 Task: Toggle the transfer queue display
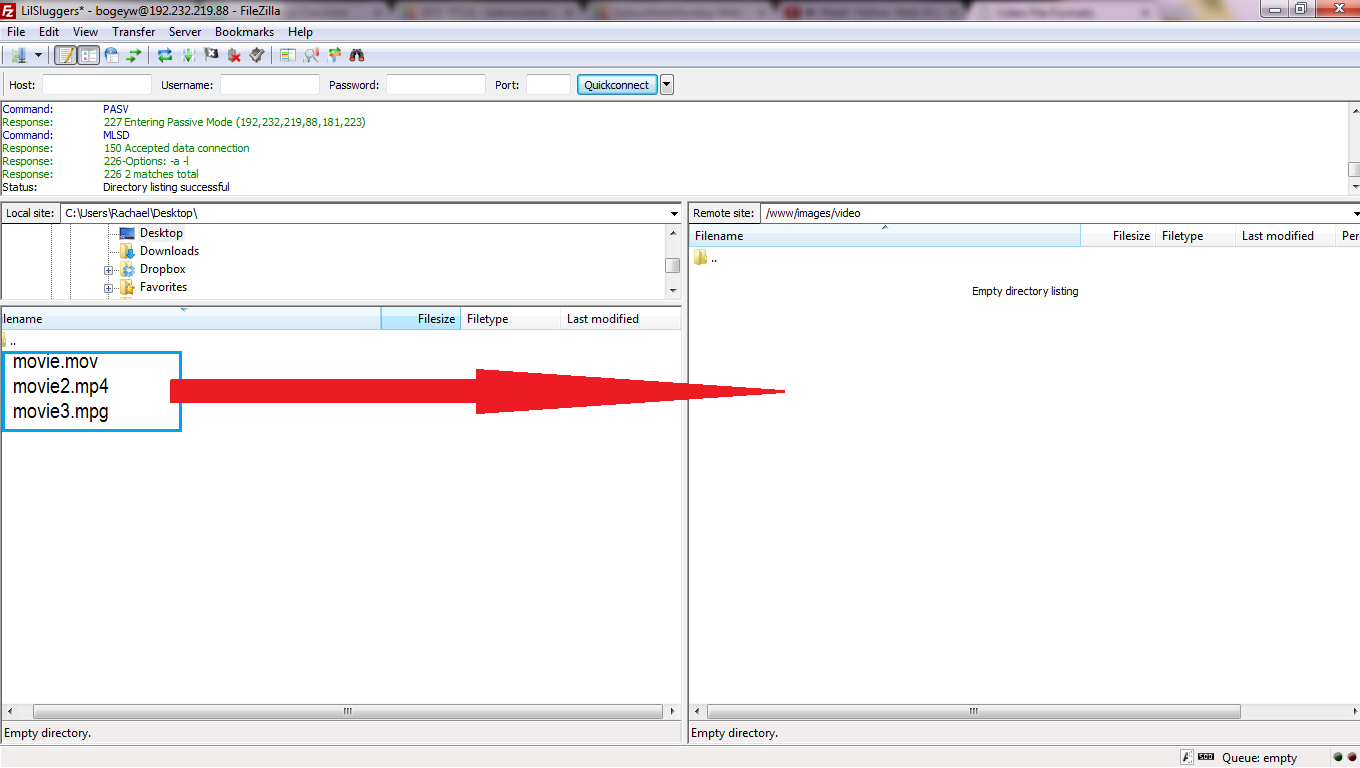click(133, 55)
